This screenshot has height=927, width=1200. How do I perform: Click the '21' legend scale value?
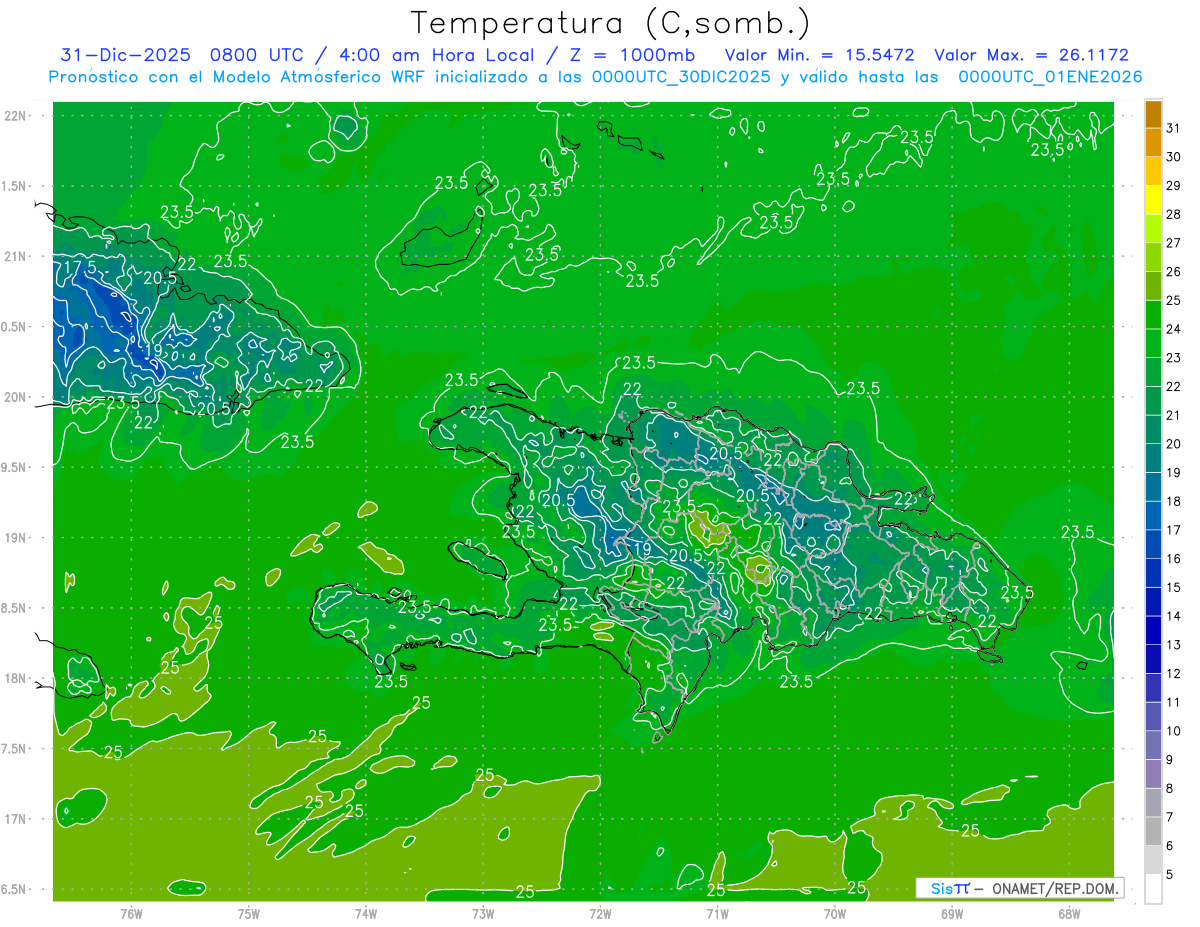point(1173,415)
